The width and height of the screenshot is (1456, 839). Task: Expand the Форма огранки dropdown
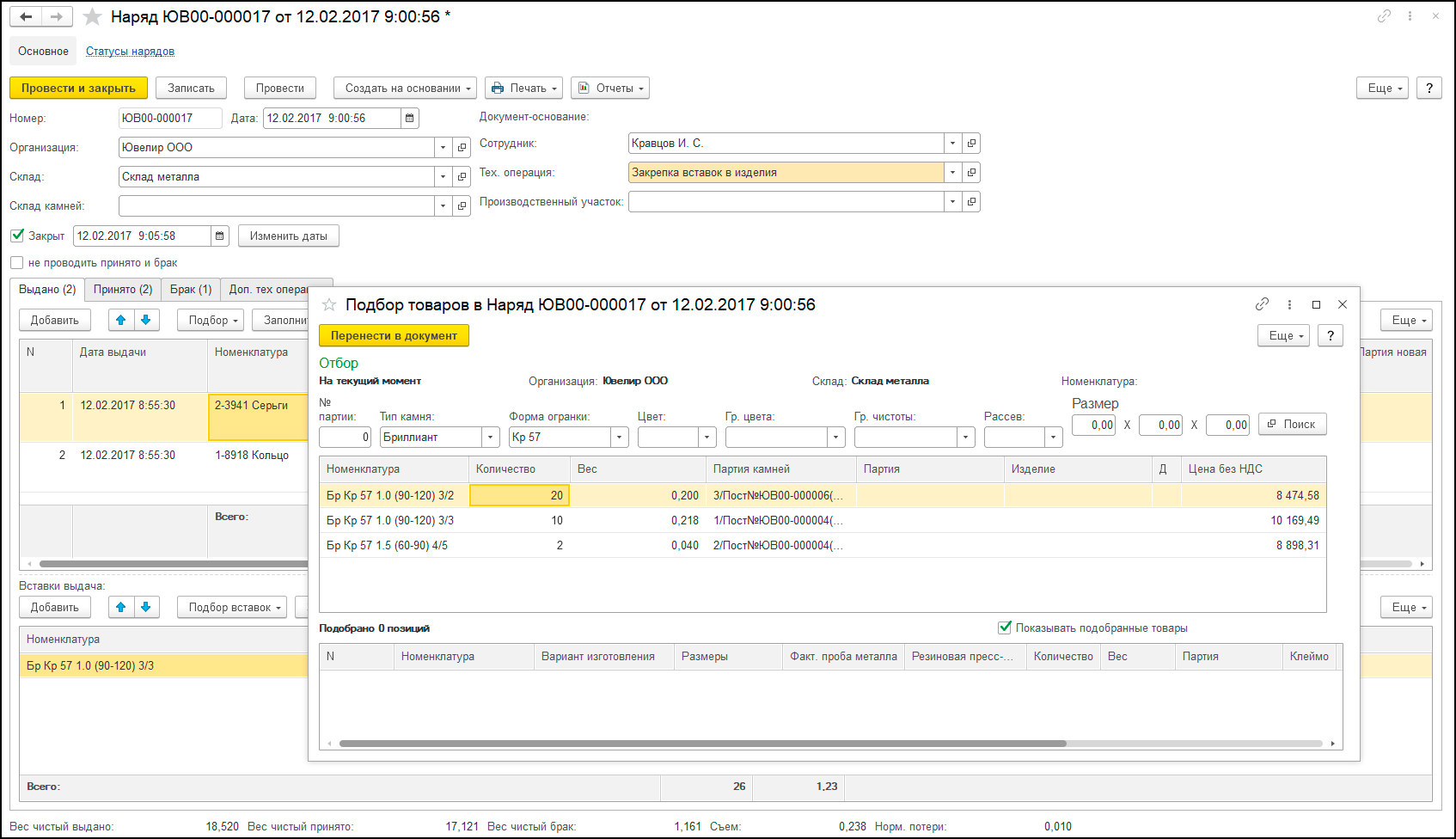(x=620, y=438)
